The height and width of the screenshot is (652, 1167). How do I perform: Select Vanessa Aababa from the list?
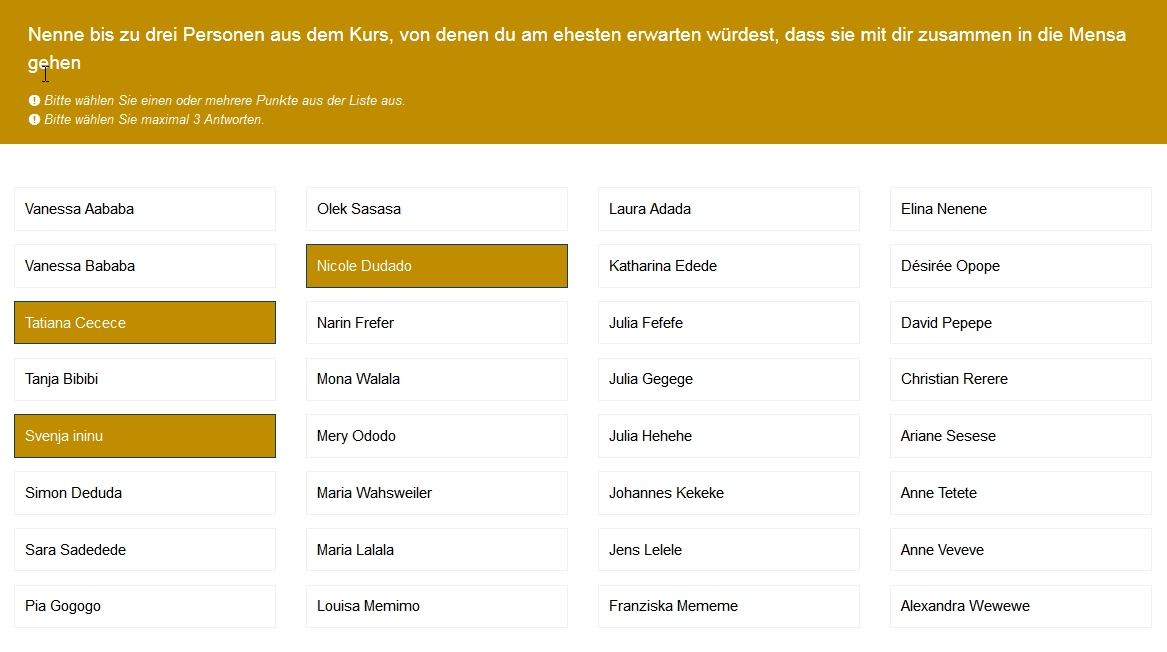[145, 209]
